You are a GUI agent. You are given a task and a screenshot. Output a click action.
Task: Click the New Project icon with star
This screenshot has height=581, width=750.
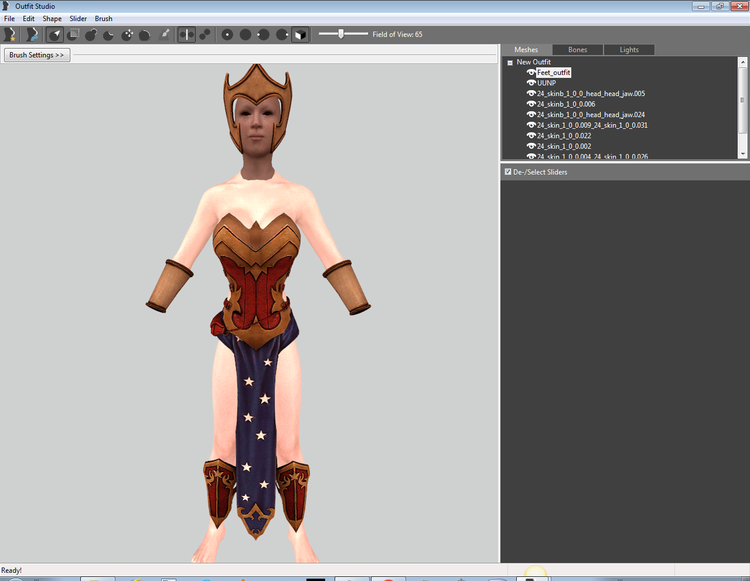point(10,34)
